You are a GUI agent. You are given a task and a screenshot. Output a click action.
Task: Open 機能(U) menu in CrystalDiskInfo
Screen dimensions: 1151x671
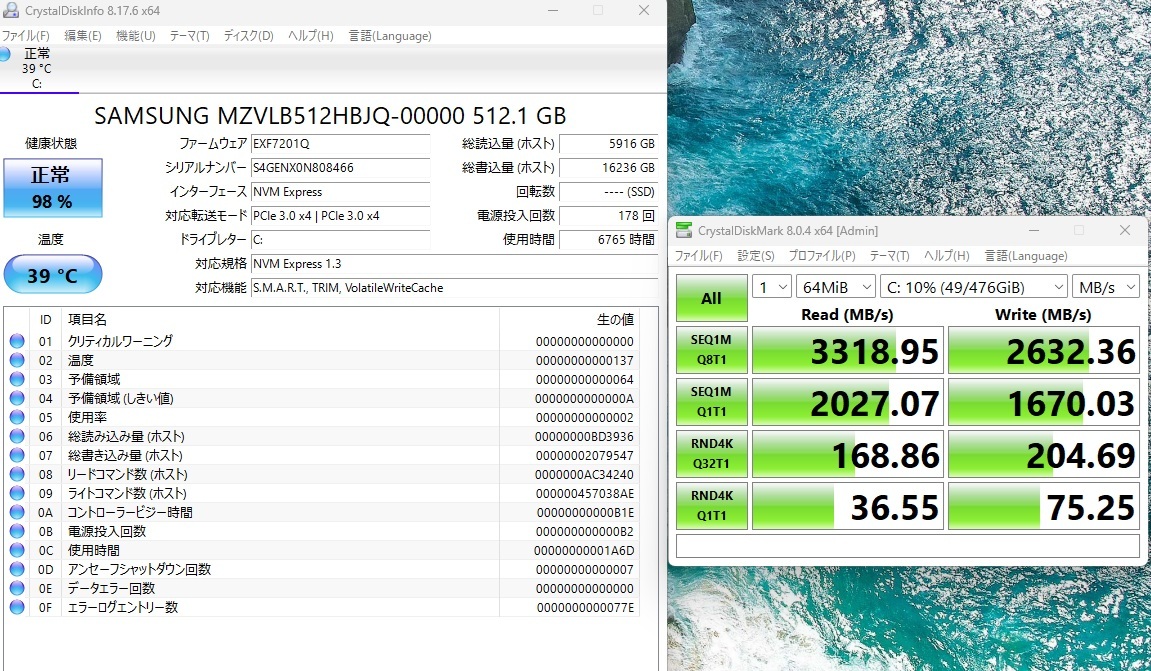pos(136,35)
